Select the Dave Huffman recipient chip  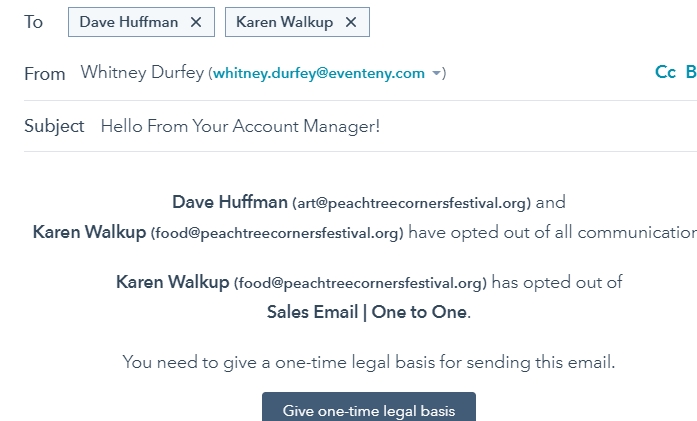pos(129,22)
